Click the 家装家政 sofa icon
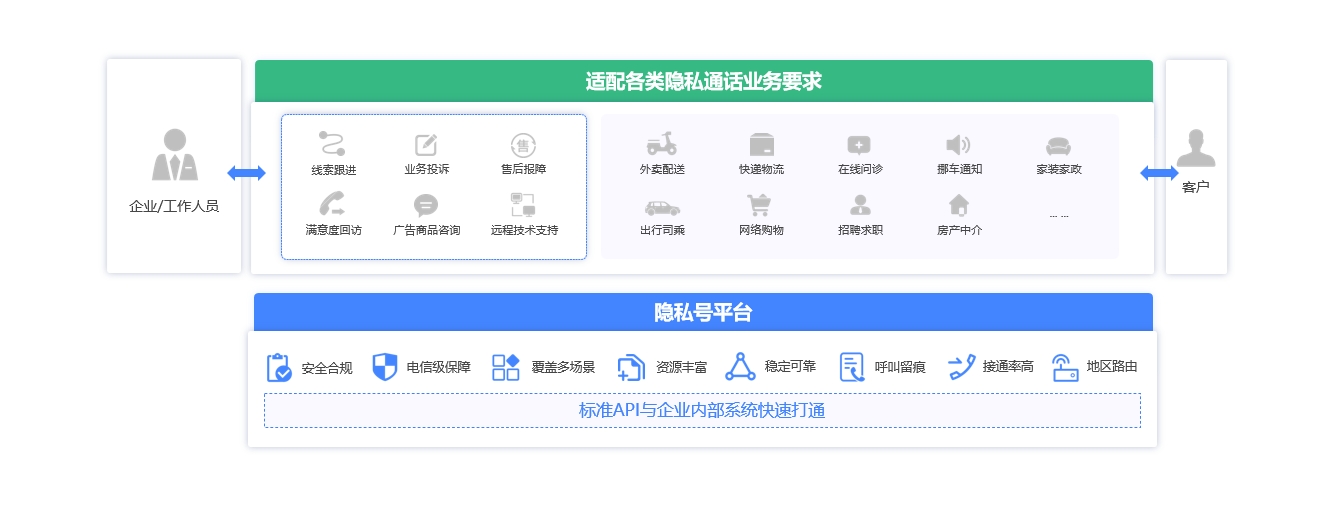The width and height of the screenshot is (1332, 529). pos(1058,145)
